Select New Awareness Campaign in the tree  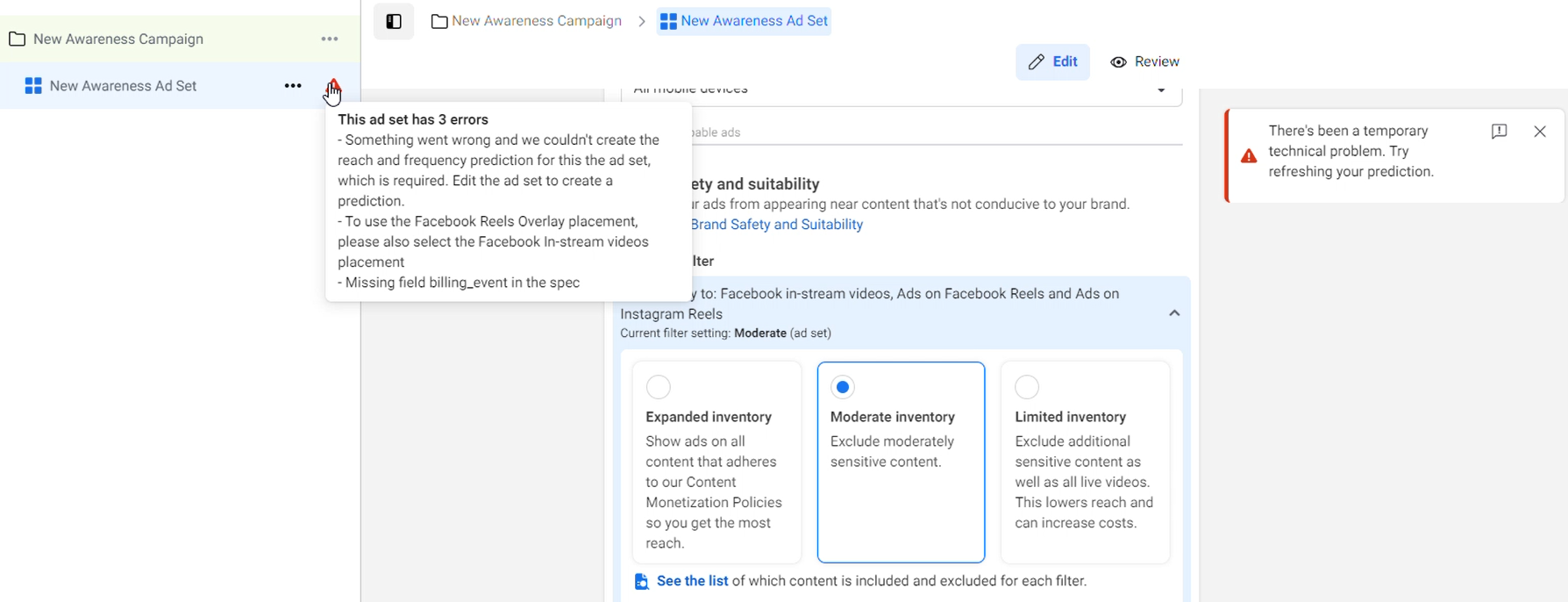click(118, 39)
